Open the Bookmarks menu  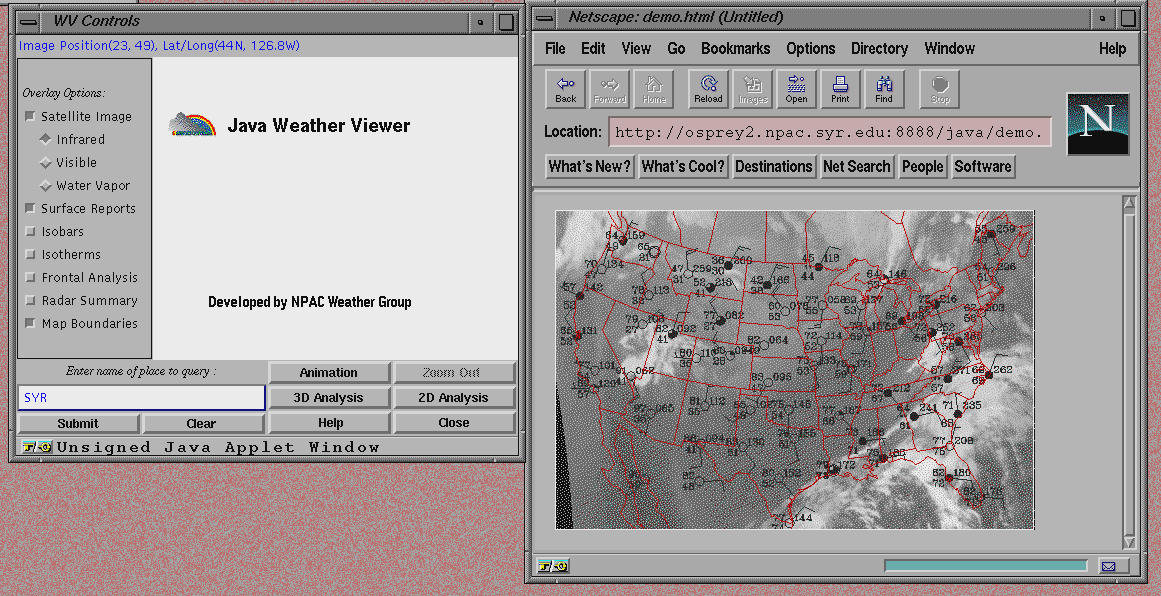[735, 49]
